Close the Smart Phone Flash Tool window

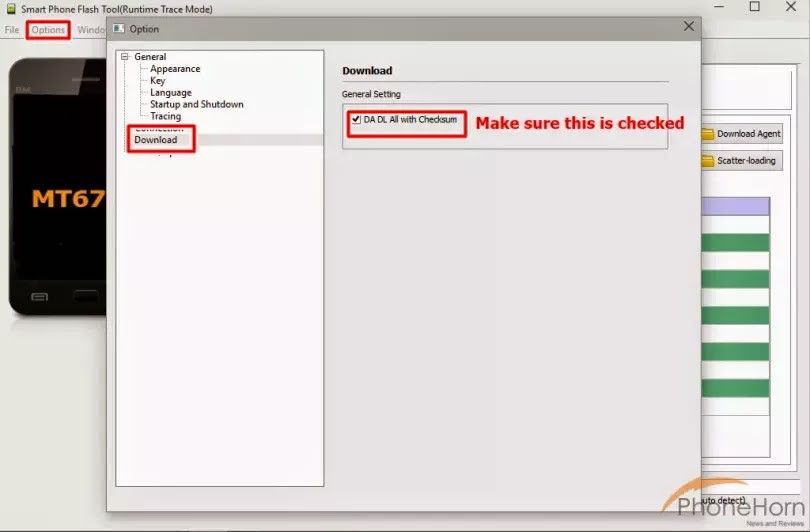point(791,6)
